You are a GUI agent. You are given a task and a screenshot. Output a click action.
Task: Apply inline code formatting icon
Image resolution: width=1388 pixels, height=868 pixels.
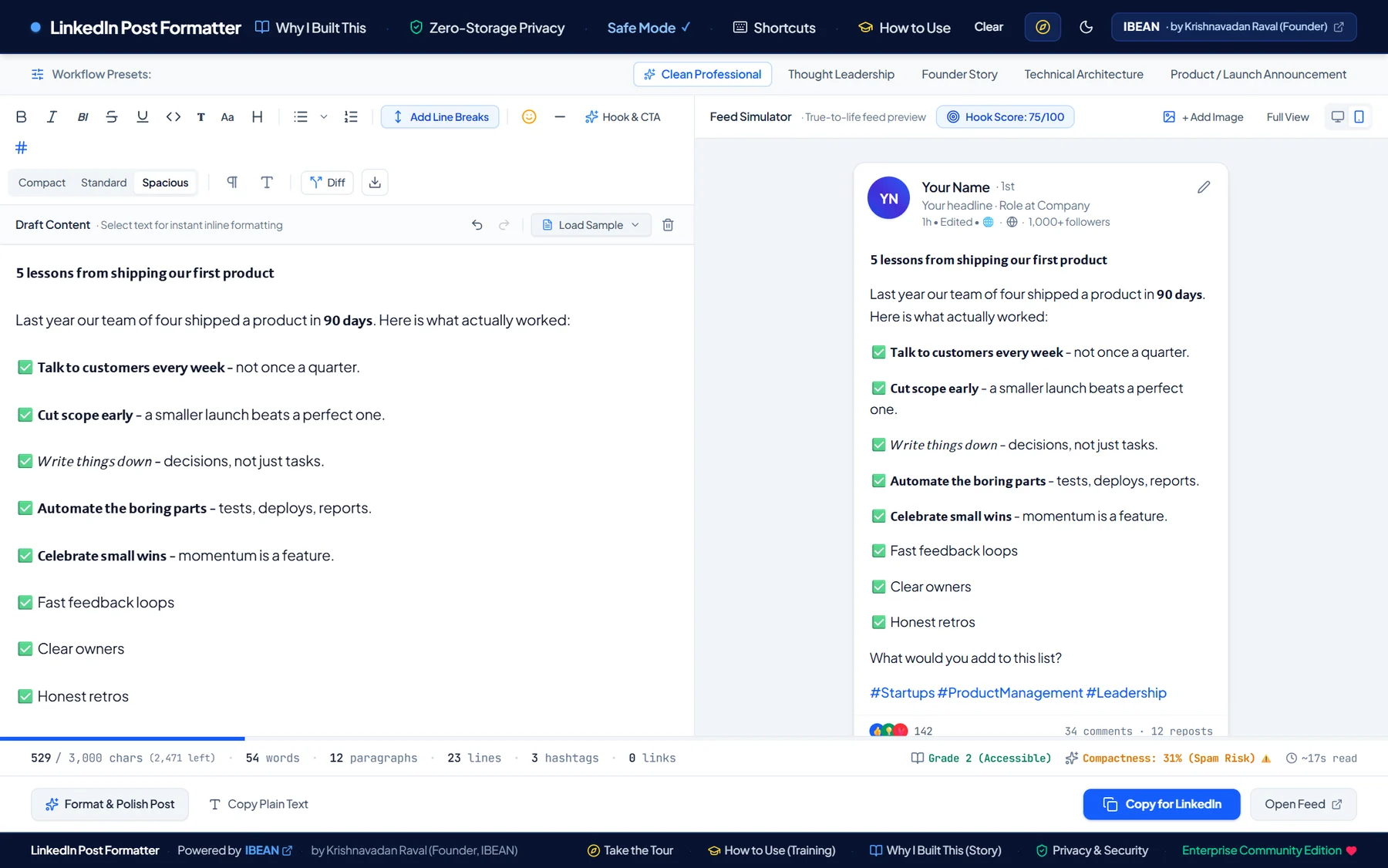click(x=173, y=117)
